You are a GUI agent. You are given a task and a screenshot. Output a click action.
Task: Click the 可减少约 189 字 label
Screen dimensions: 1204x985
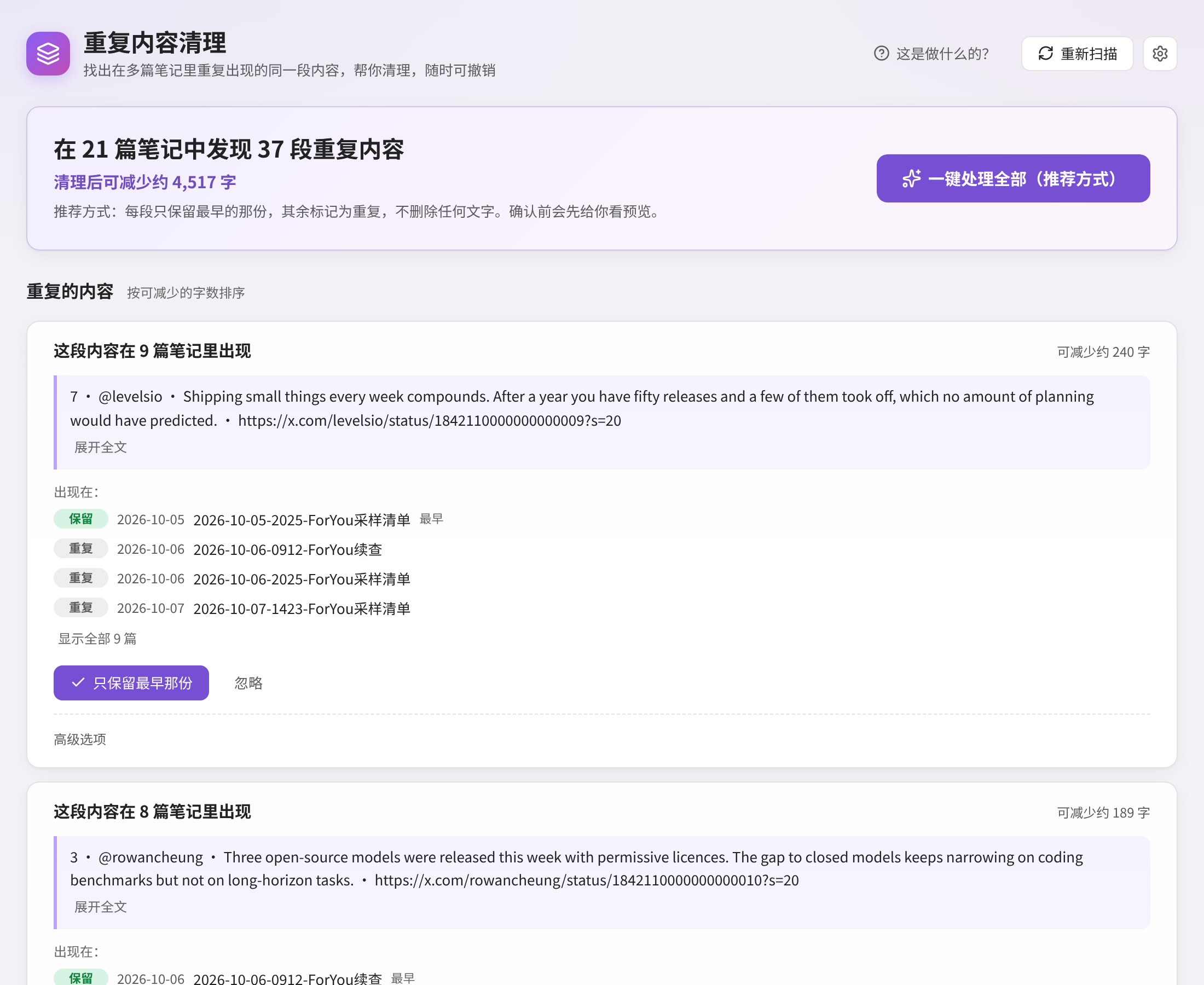point(1103,813)
